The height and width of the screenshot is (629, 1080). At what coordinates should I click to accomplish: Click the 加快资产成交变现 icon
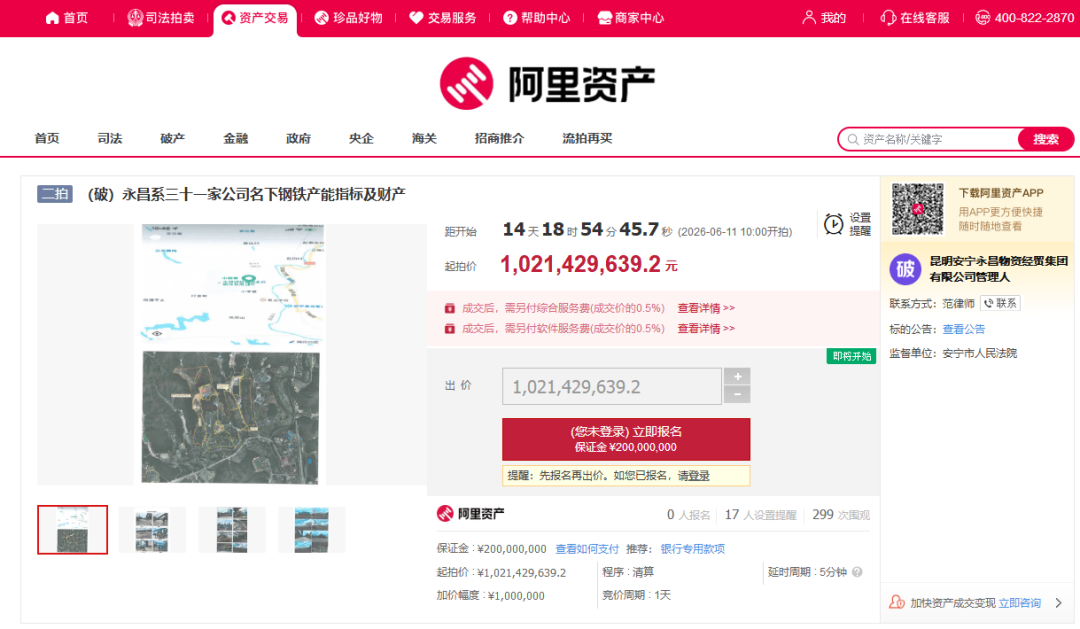(897, 602)
